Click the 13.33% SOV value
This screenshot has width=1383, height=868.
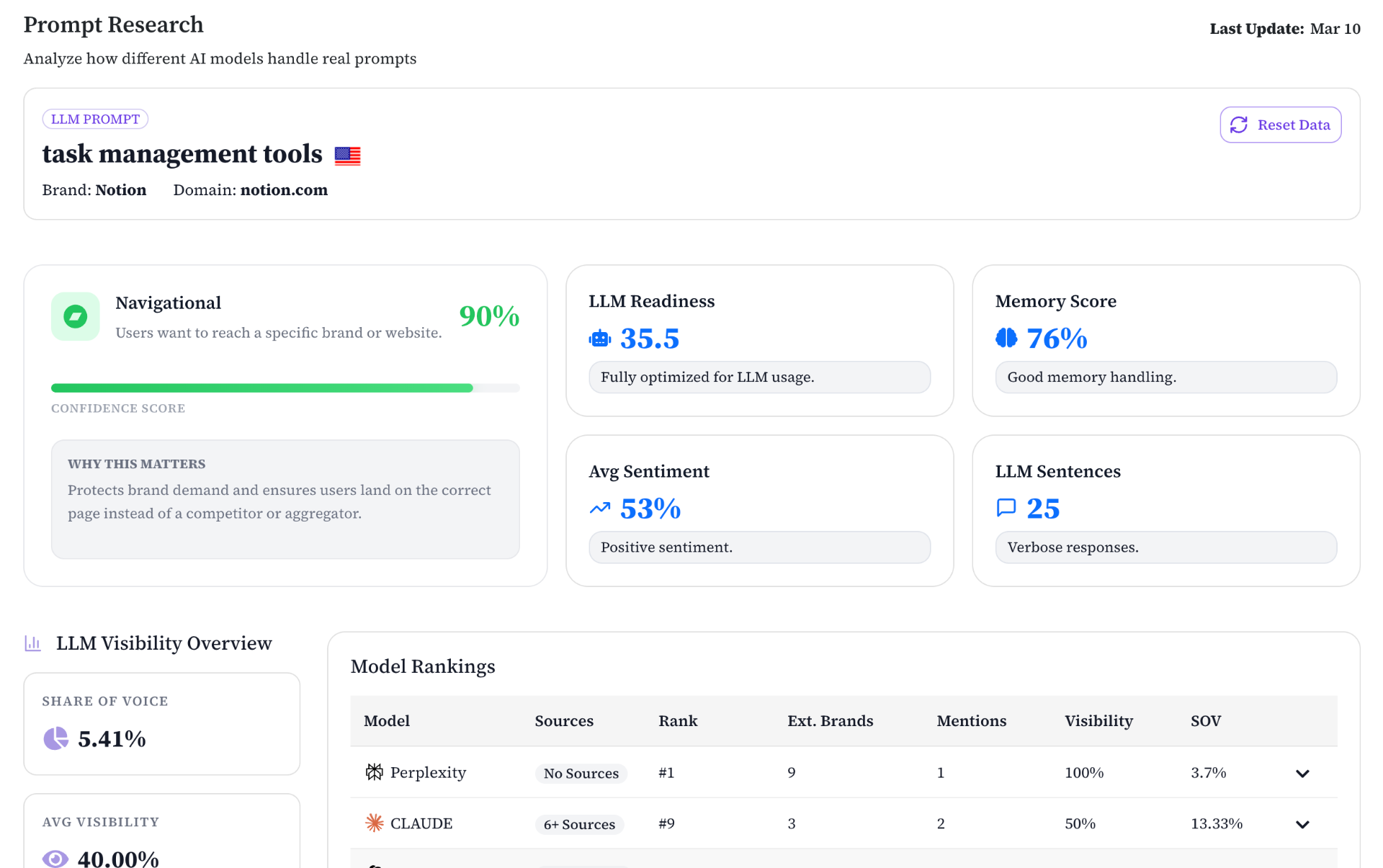(1217, 823)
